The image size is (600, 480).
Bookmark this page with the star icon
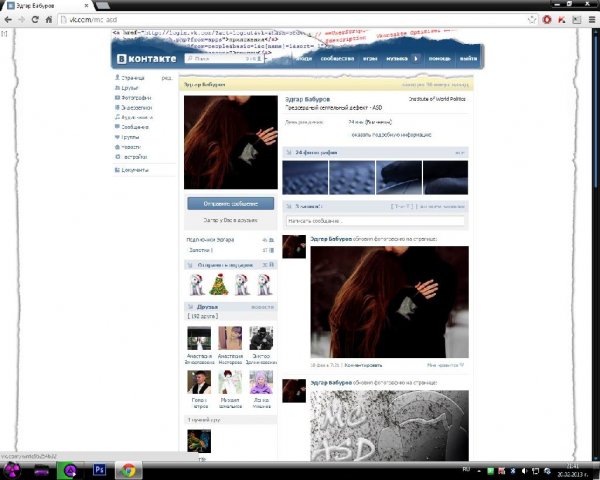coord(532,20)
